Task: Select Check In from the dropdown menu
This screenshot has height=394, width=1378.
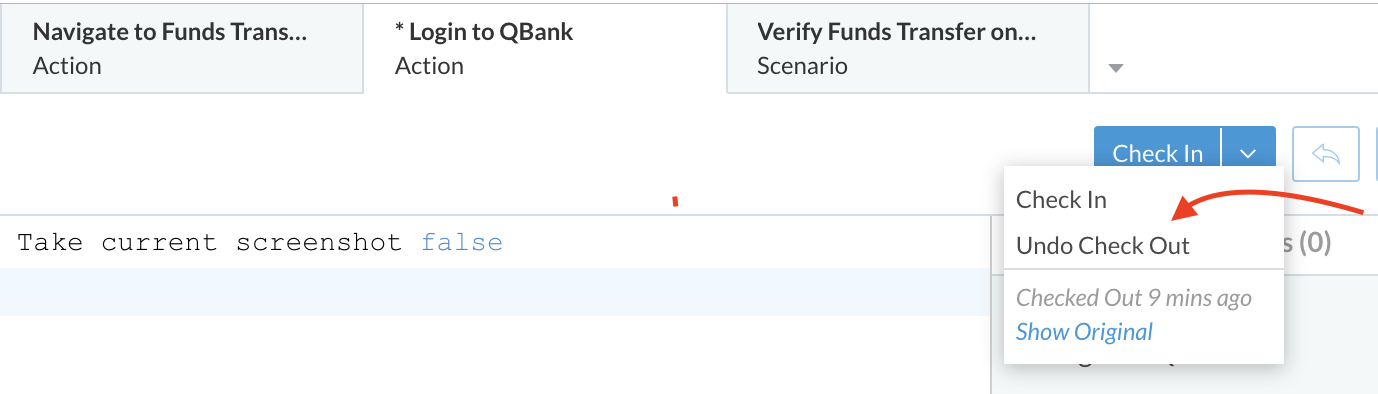Action: 1061,199
